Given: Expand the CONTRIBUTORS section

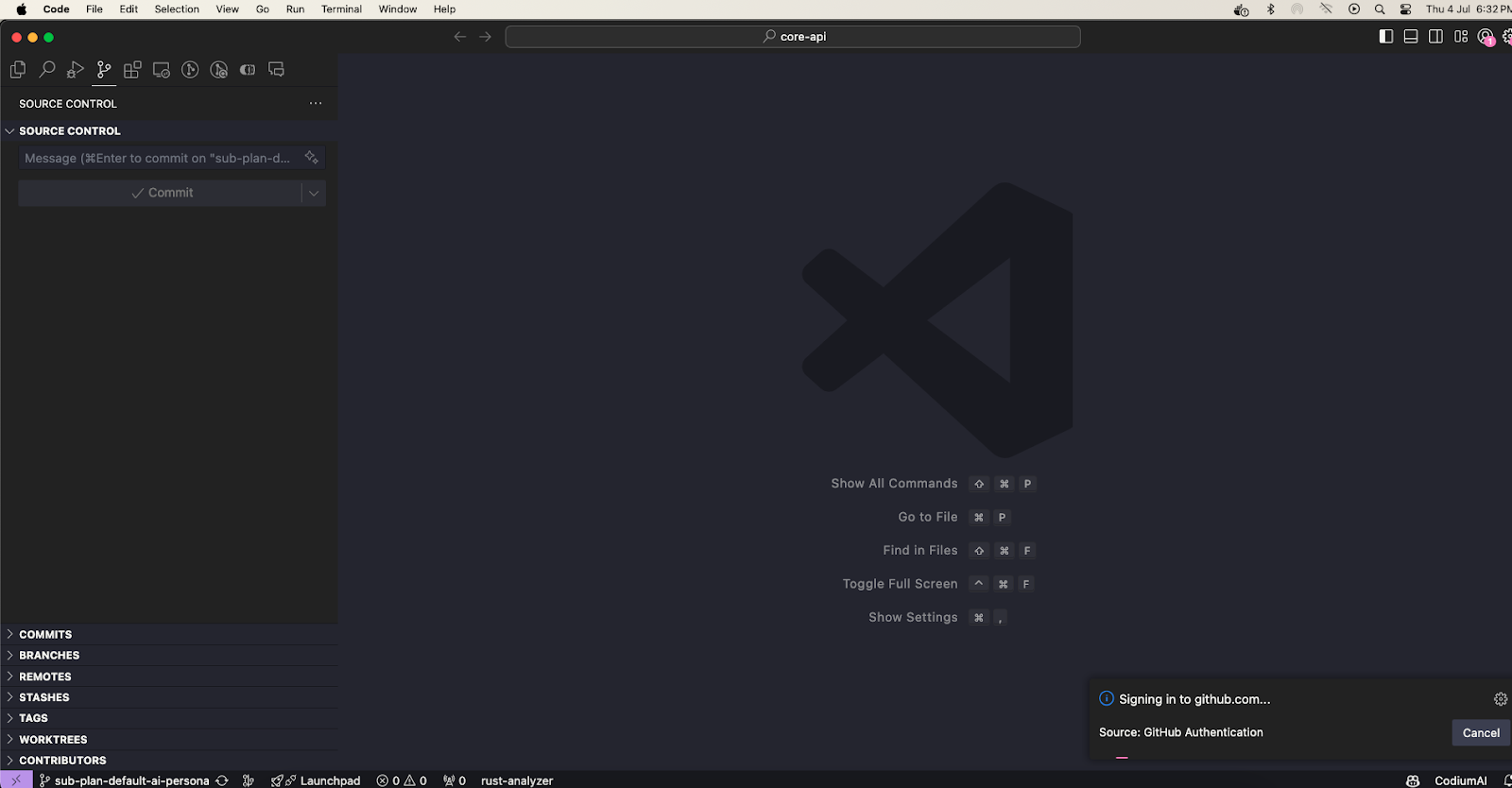Looking at the screenshot, I should click(169, 761).
